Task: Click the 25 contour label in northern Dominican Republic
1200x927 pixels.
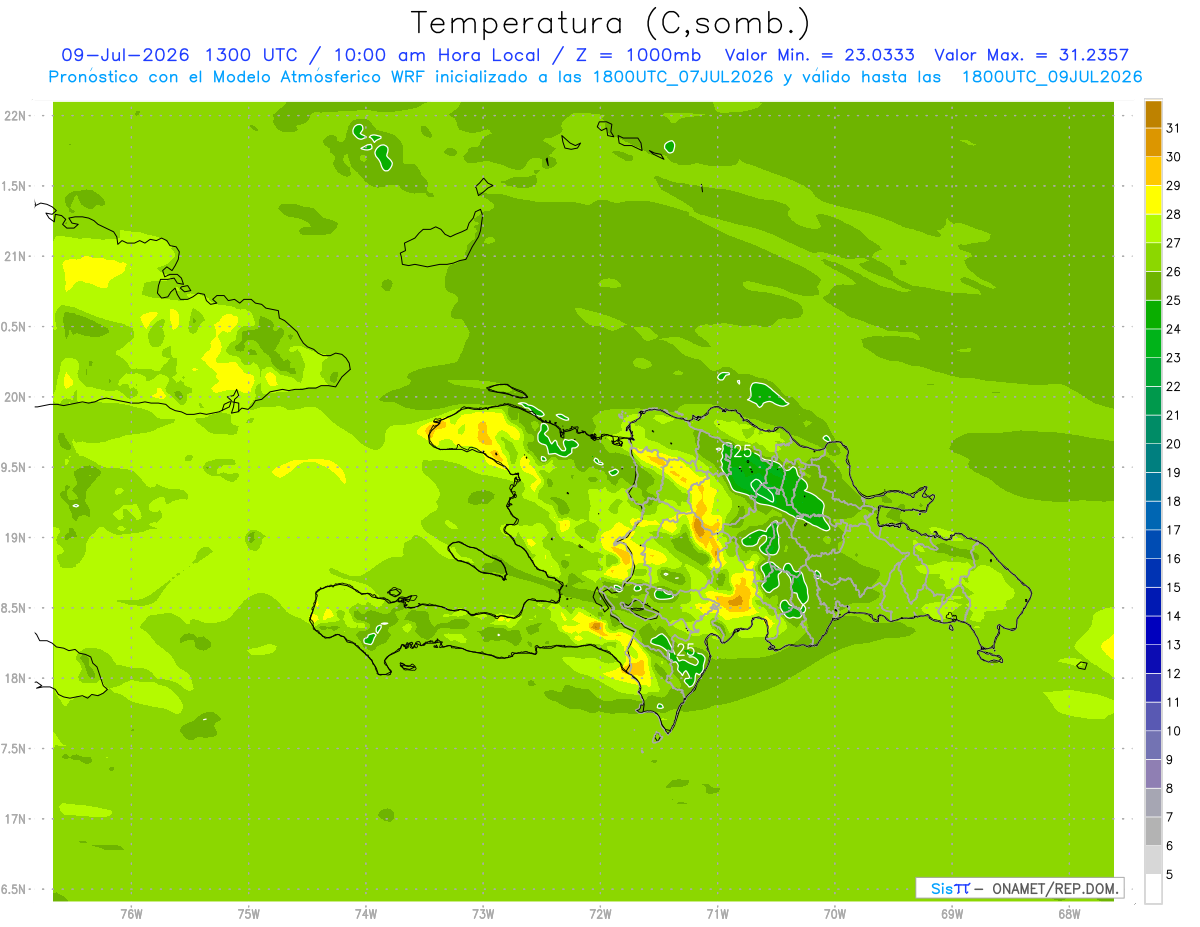Action: (x=742, y=452)
